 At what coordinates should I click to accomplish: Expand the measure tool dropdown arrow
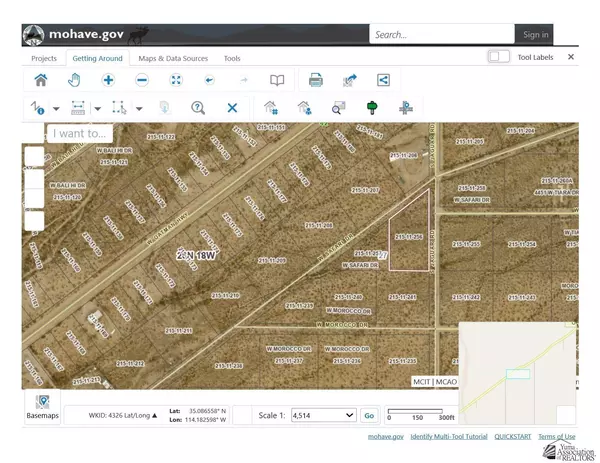coord(97,108)
